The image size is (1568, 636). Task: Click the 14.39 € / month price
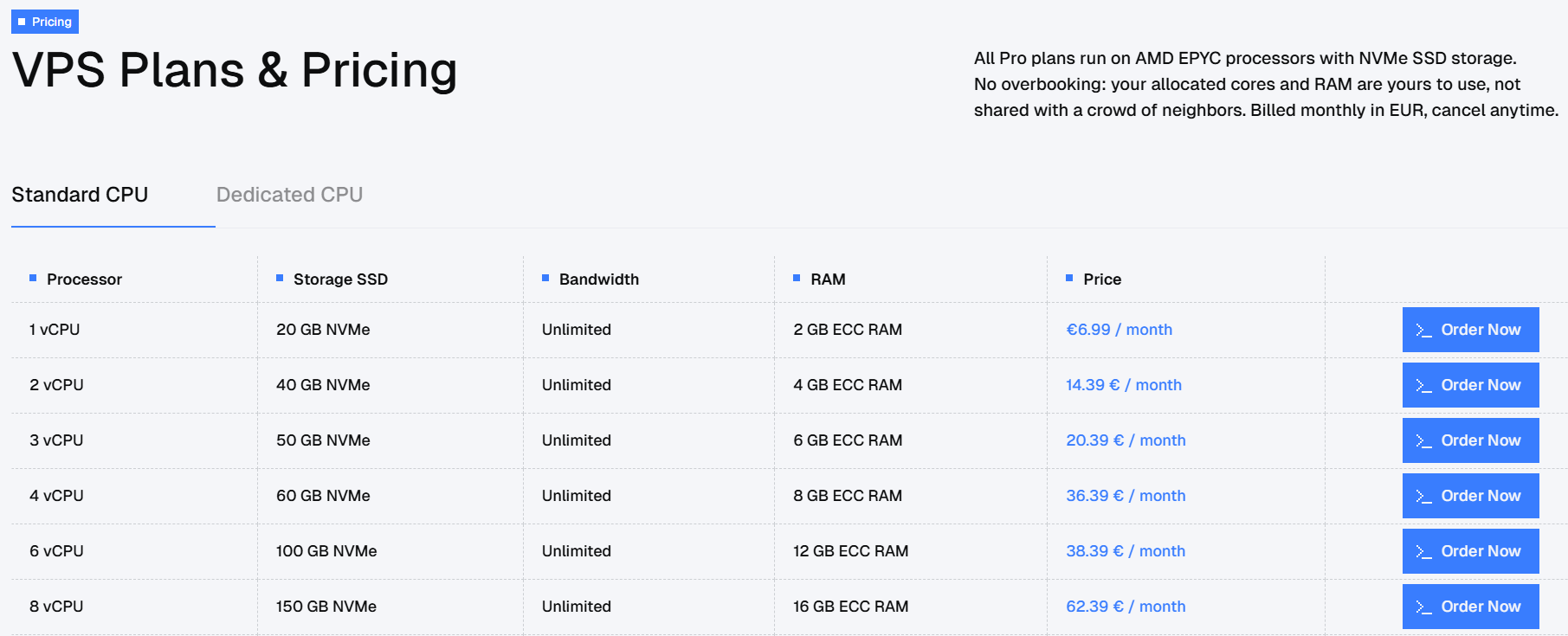[x=1124, y=385]
